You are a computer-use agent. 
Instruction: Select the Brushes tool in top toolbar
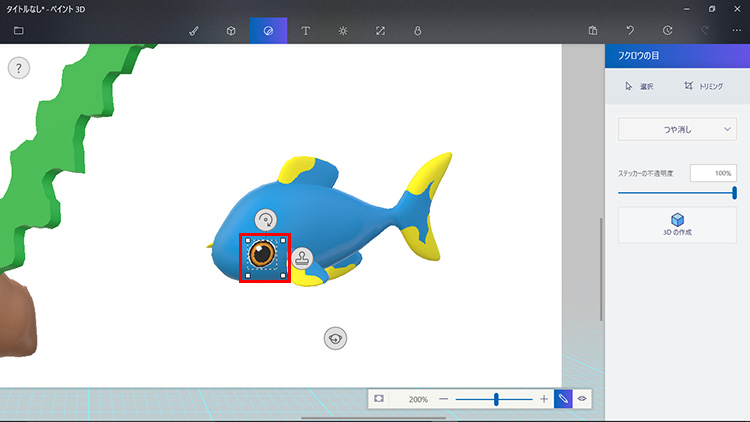pos(193,31)
